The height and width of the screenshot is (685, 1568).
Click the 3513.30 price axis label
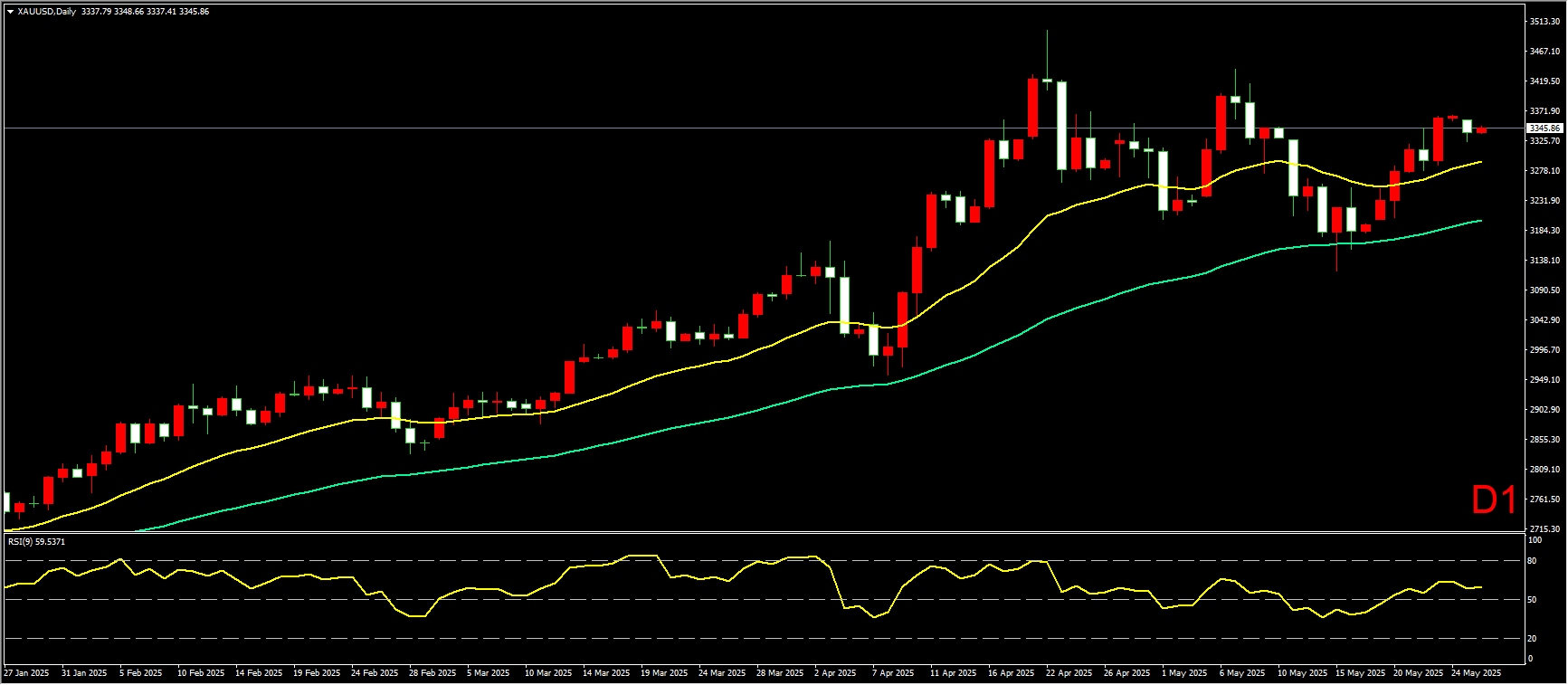point(1544,22)
